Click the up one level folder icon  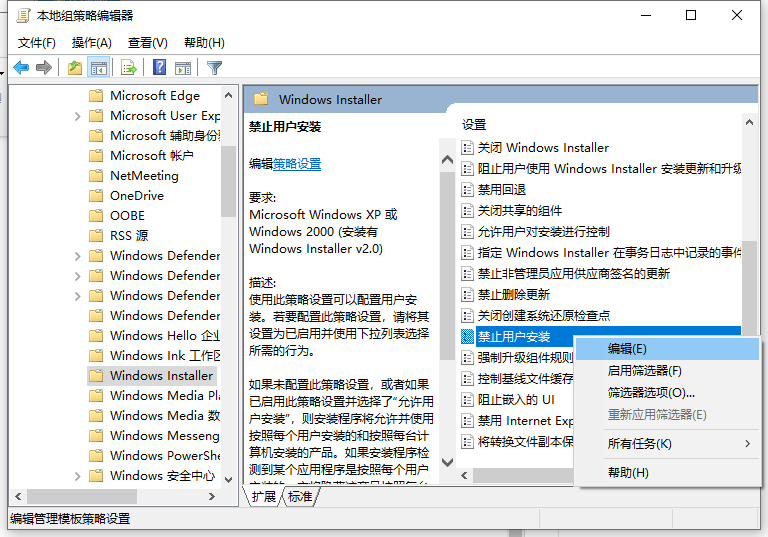[75, 68]
